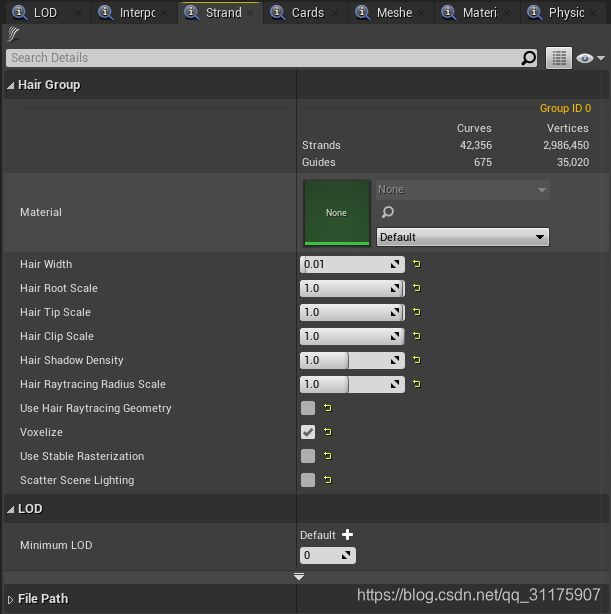The width and height of the screenshot is (611, 614).
Task: Reset Use Hair Raytracing Geometry to default
Action: 327,408
